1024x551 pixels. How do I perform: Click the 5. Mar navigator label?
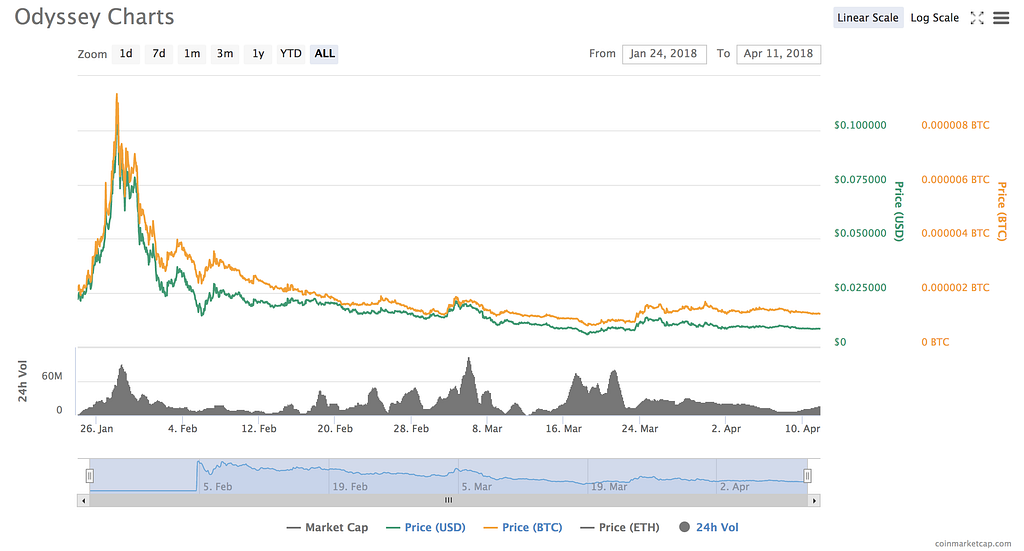[477, 487]
